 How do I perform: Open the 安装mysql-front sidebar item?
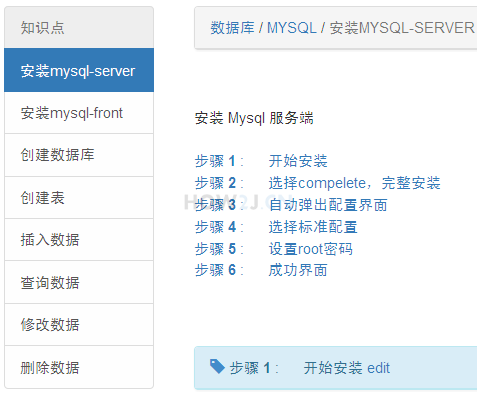click(x=79, y=113)
